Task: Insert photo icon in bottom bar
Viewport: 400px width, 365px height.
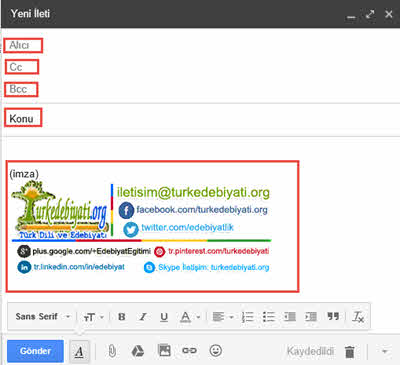Action: [x=164, y=350]
